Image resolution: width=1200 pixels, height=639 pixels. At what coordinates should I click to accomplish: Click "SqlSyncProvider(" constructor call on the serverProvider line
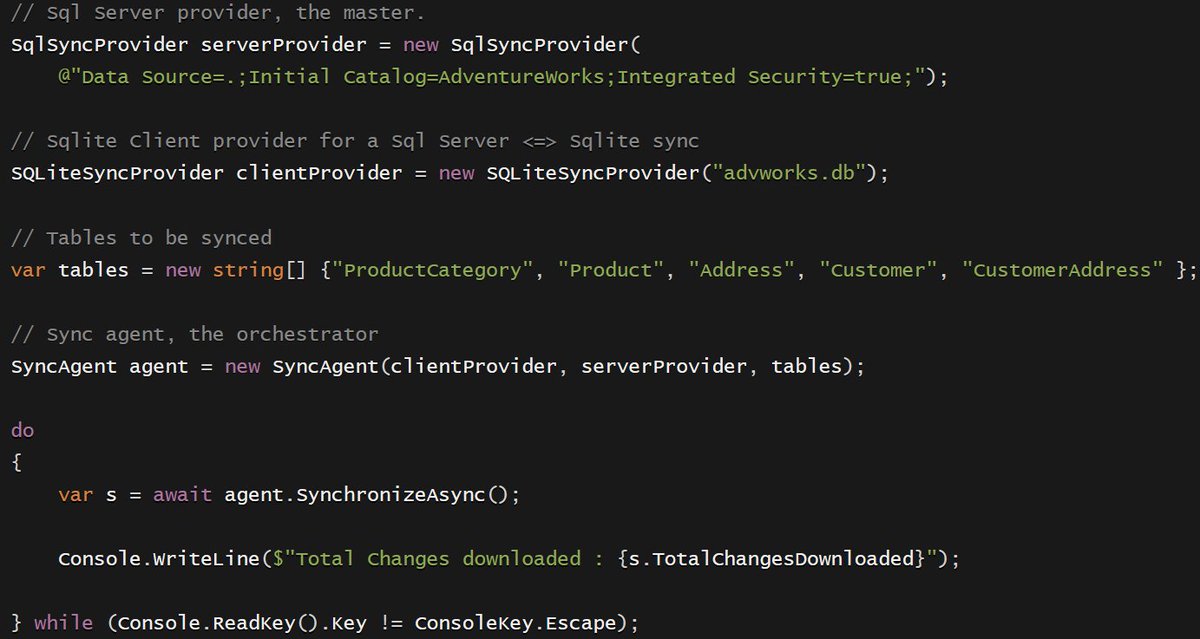tap(545, 45)
